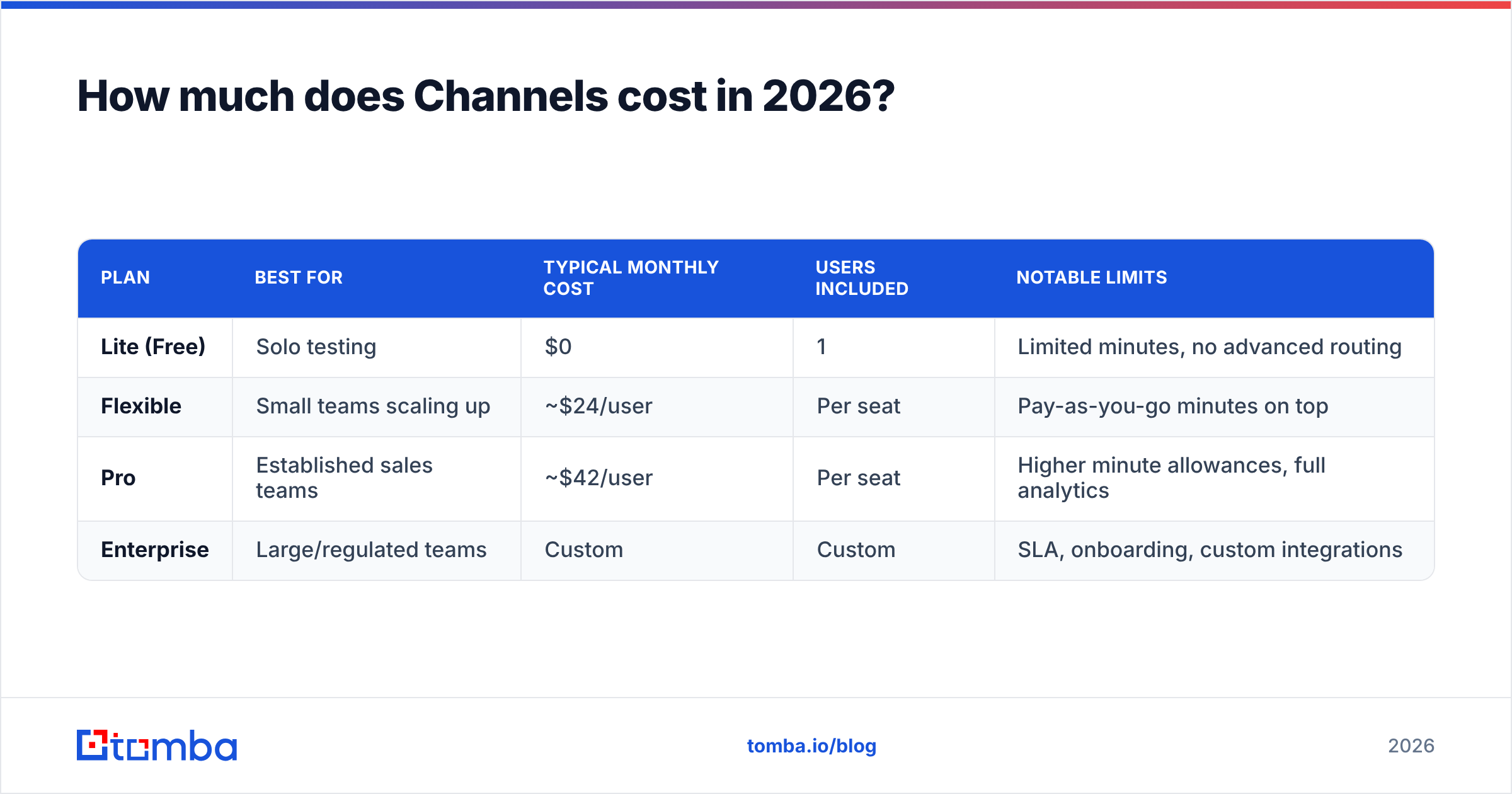Click 'SLA, onboarding, custom integrations' cell
The height and width of the screenshot is (794, 1512).
pos(1215,550)
